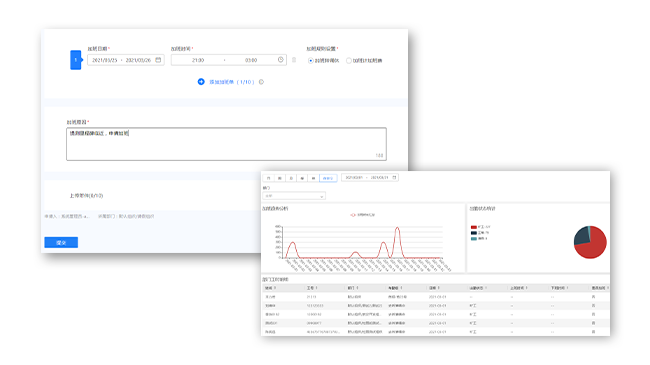Open calendar icon in overtime date field
650x365 pixels.
[158, 60]
